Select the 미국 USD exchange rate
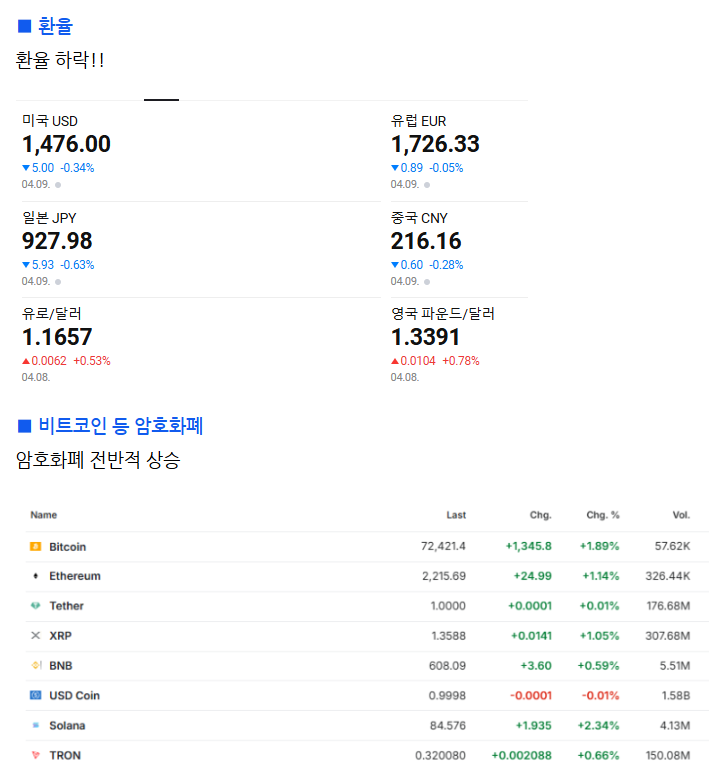The width and height of the screenshot is (722, 767). click(x=66, y=144)
